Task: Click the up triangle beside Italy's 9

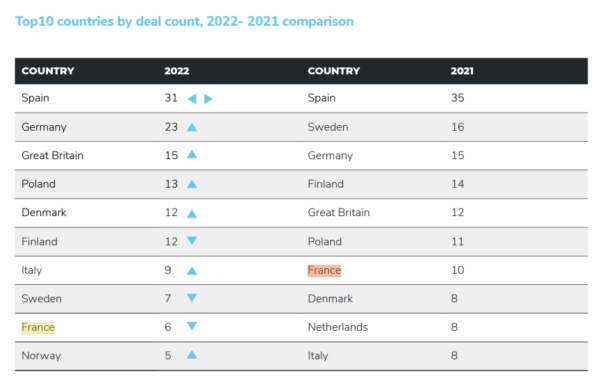Action: point(192,271)
